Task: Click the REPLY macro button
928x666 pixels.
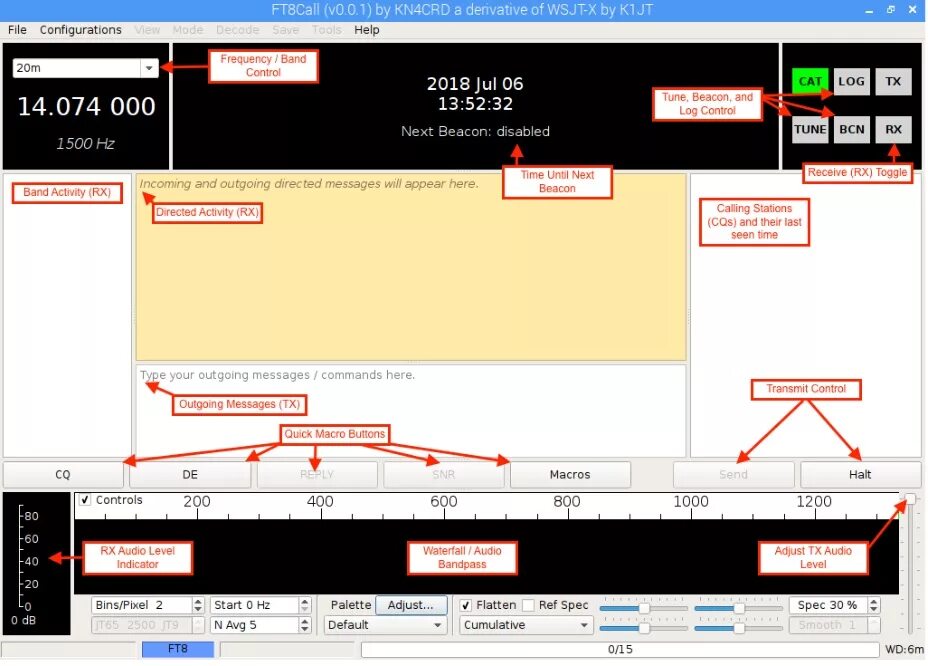Action: (317, 474)
